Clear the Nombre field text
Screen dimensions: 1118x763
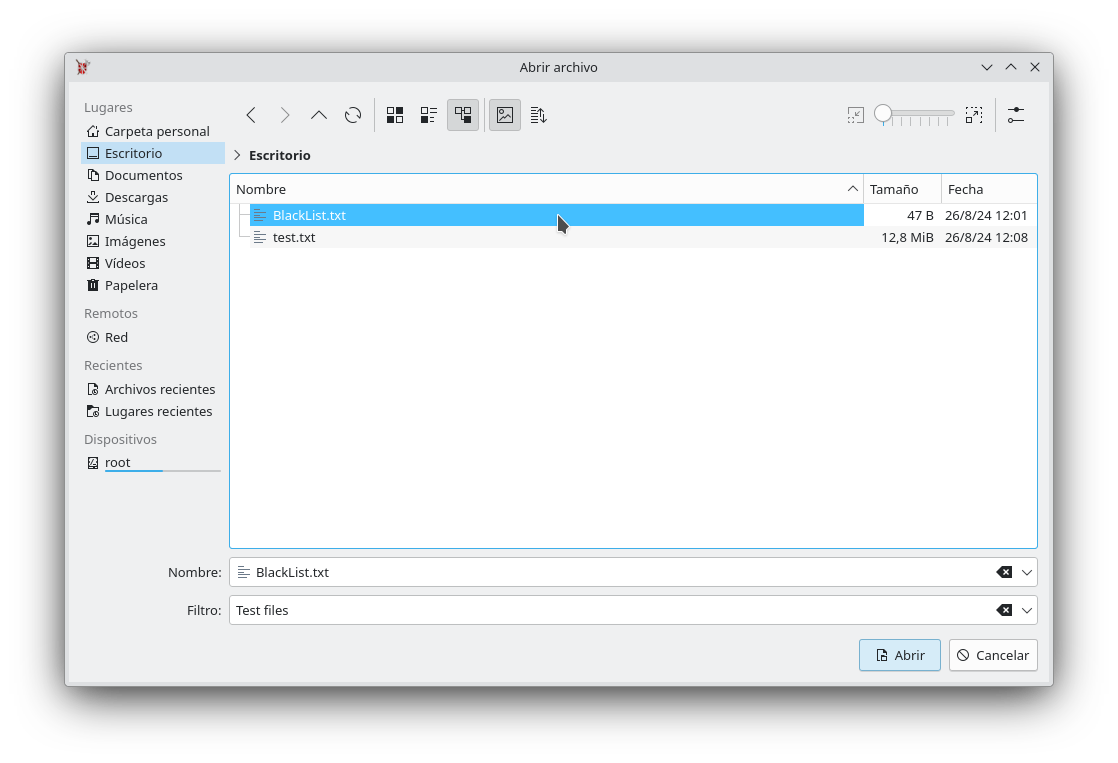[1004, 572]
